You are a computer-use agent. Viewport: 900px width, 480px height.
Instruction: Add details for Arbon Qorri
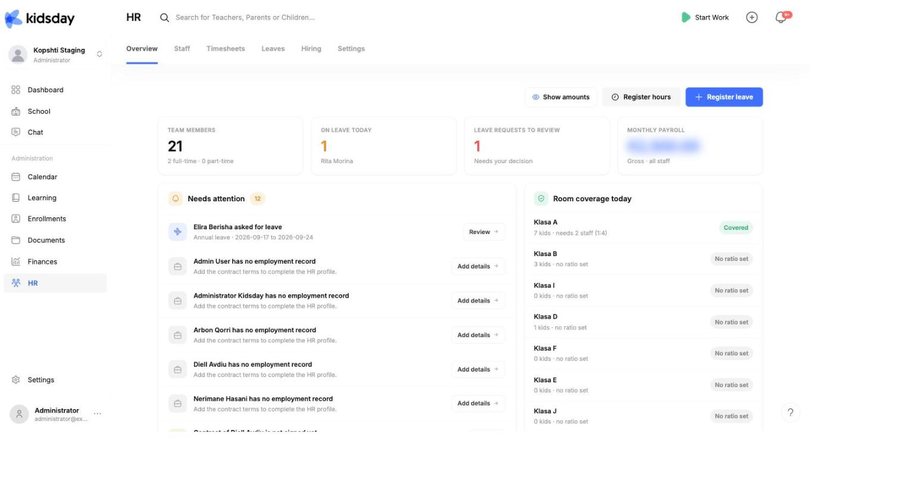tap(478, 335)
